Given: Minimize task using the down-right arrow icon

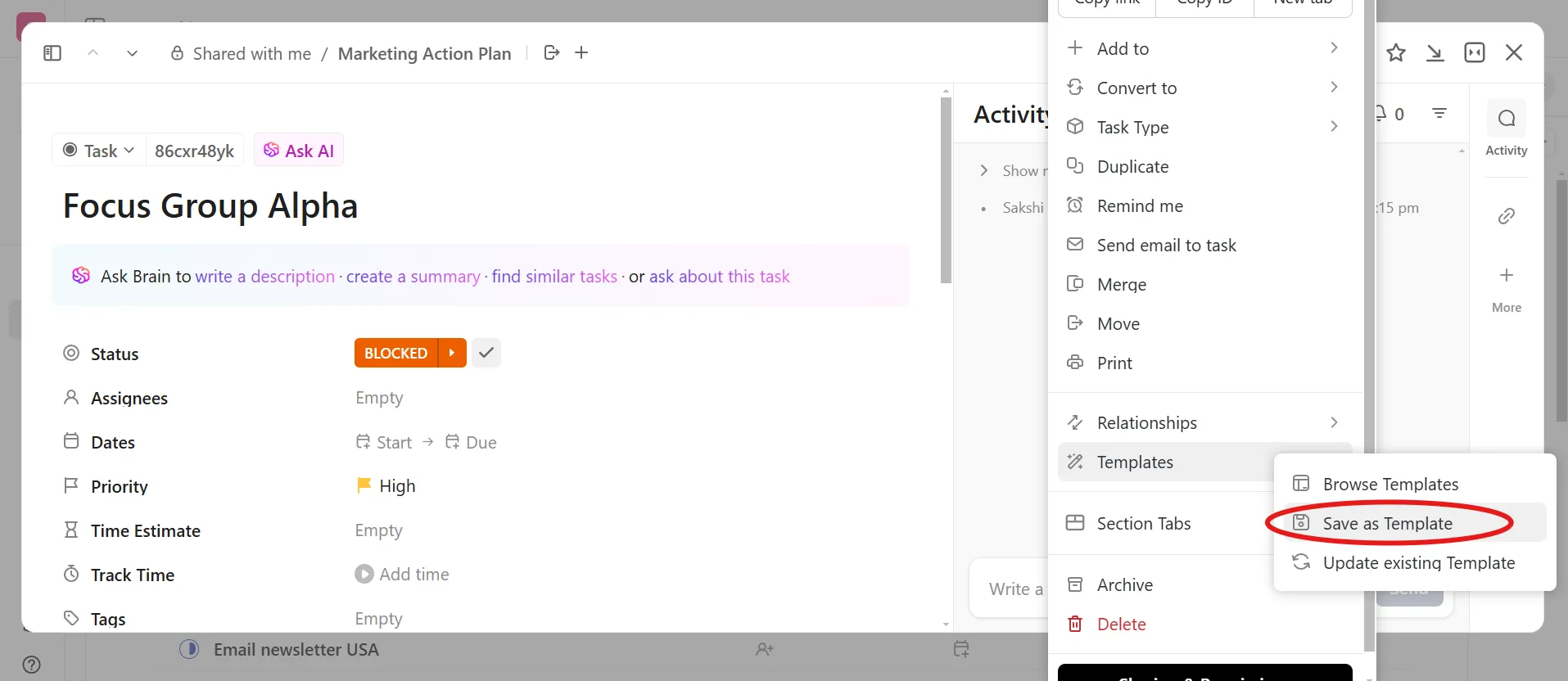Looking at the screenshot, I should pos(1435,53).
